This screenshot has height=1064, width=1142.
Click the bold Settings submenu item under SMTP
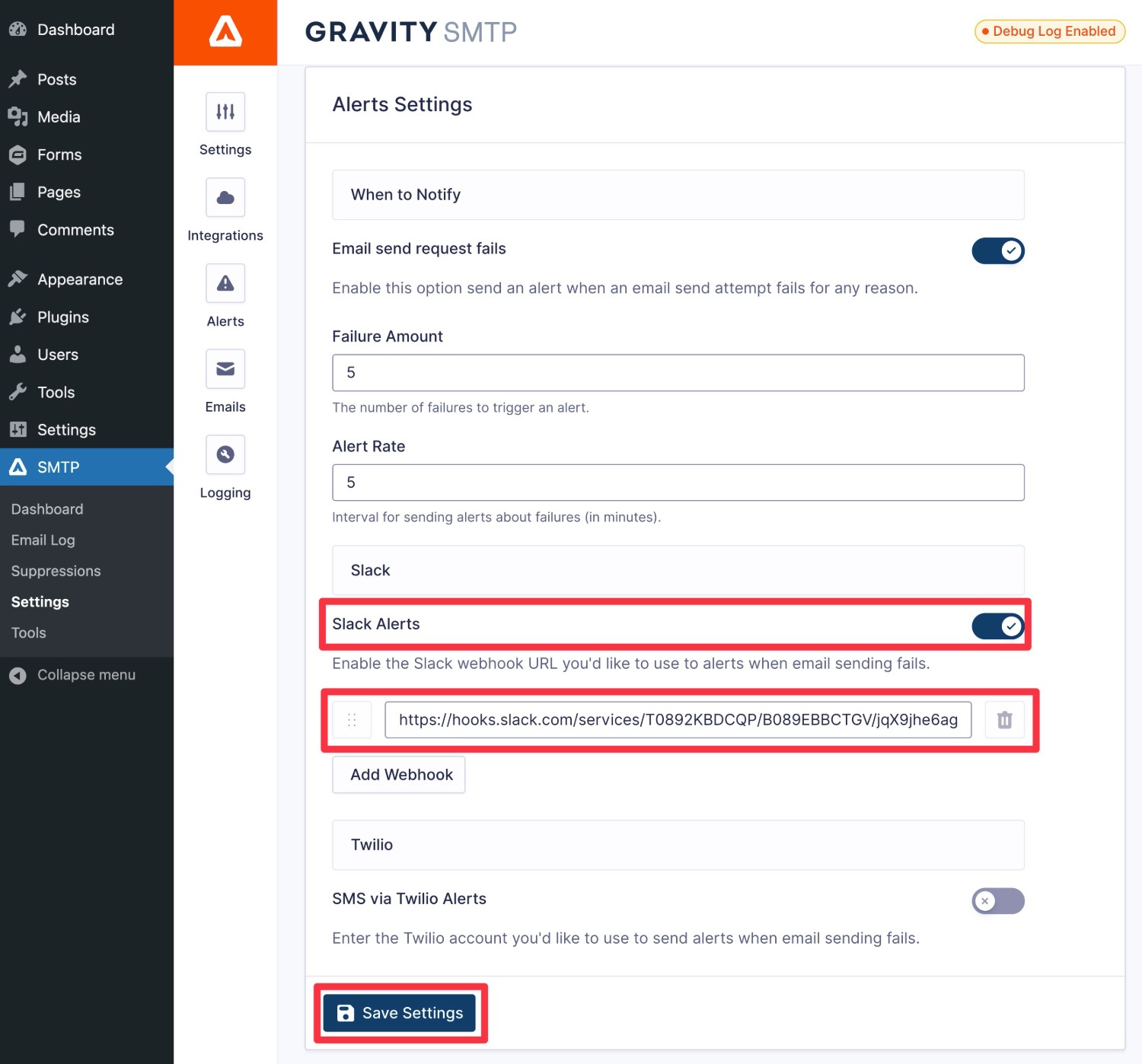tap(40, 602)
